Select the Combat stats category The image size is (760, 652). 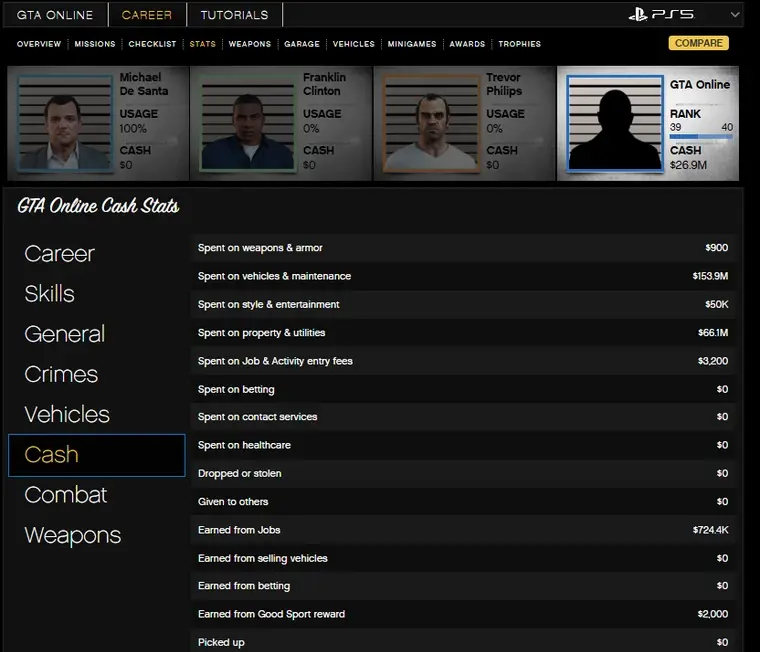pos(65,495)
